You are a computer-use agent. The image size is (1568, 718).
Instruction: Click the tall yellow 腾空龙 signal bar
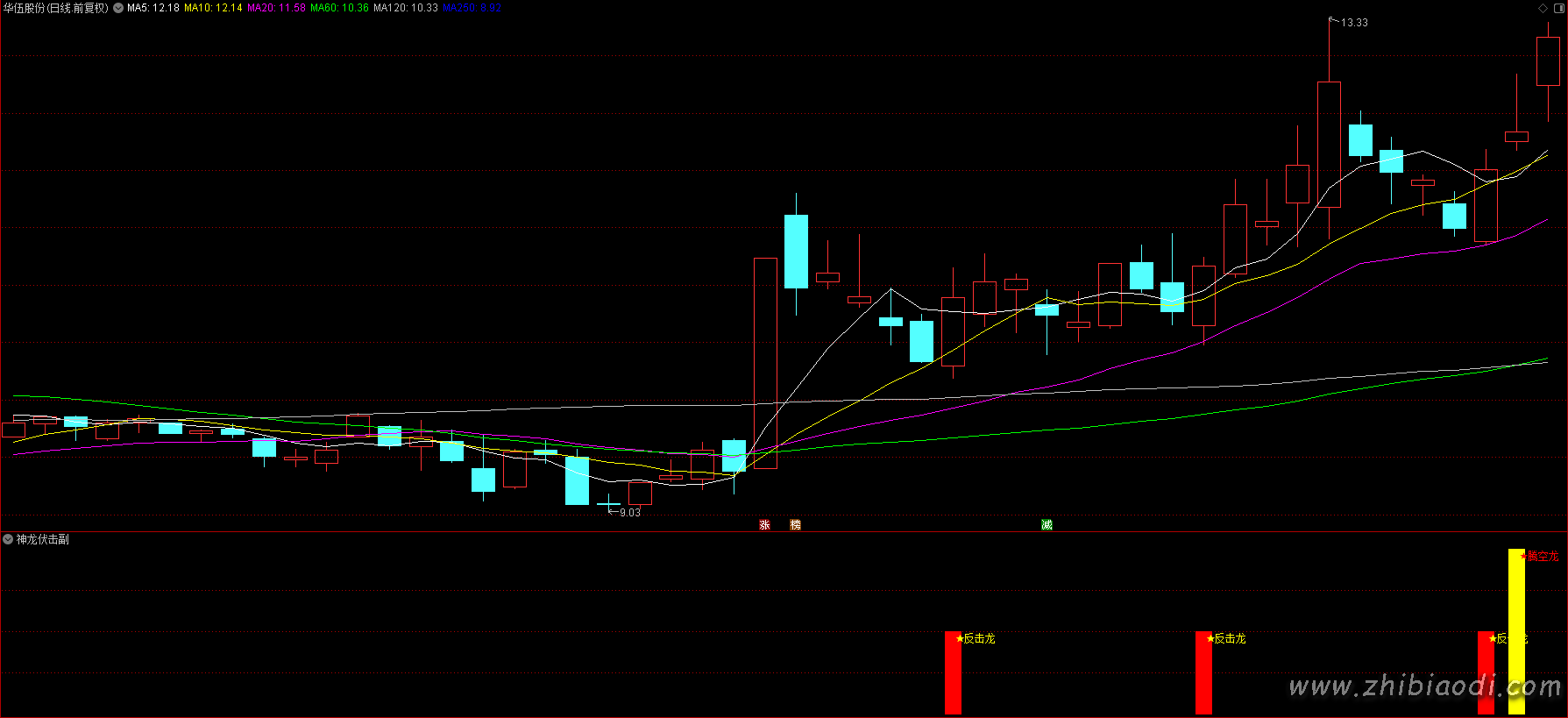[1515, 631]
